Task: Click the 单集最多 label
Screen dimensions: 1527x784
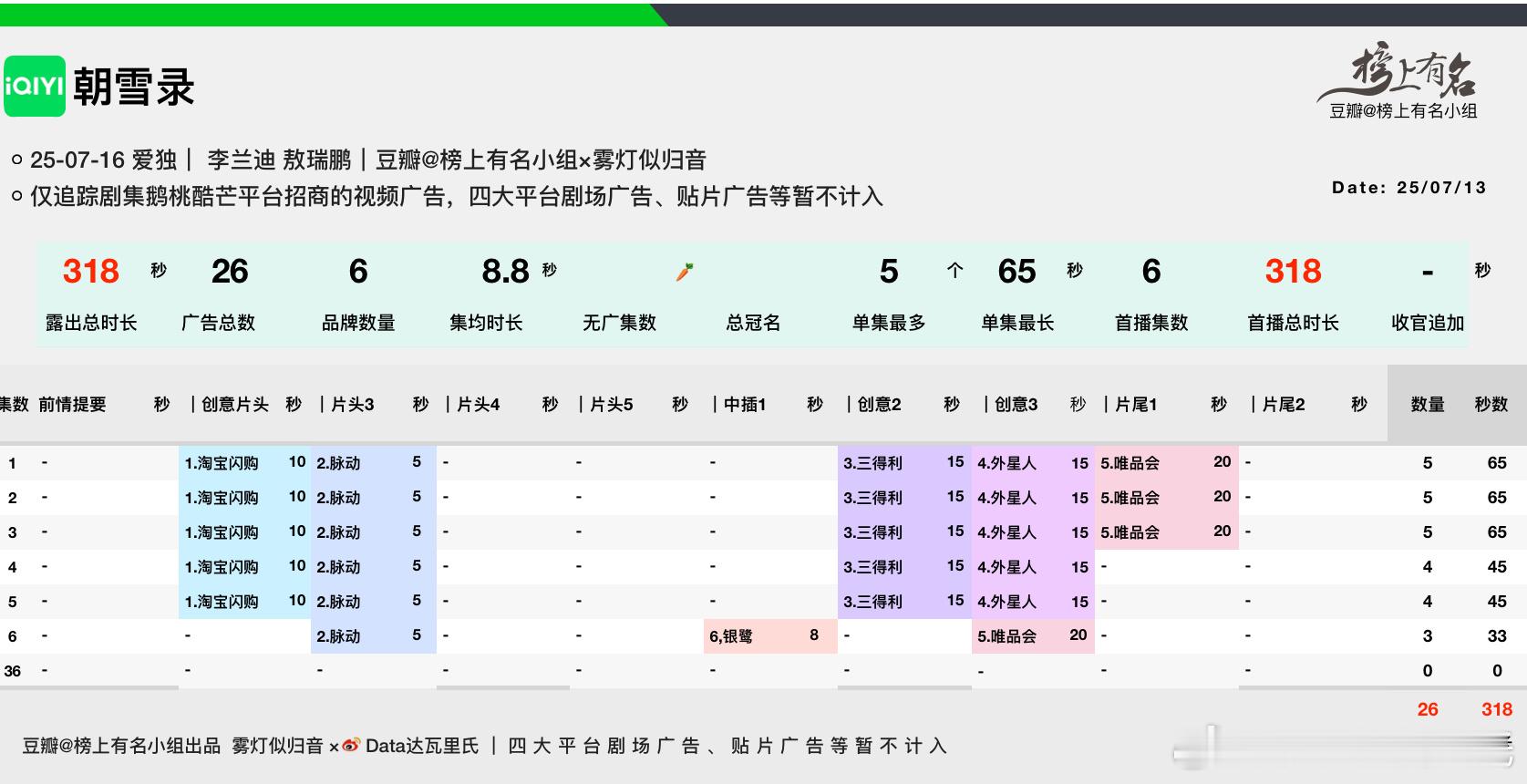Action: coord(889,323)
